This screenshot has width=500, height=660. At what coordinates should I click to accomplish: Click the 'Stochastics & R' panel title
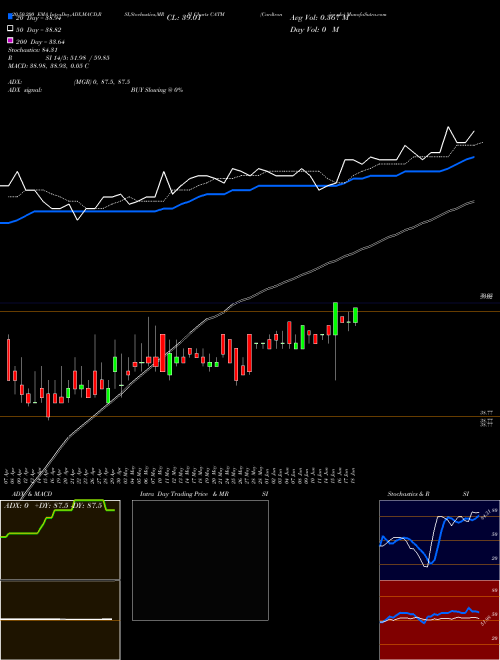[409, 494]
